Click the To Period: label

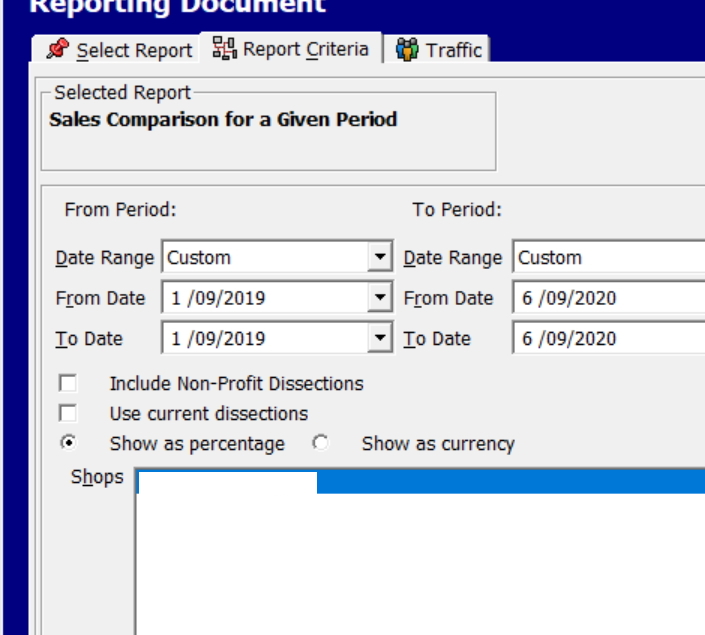click(x=457, y=210)
